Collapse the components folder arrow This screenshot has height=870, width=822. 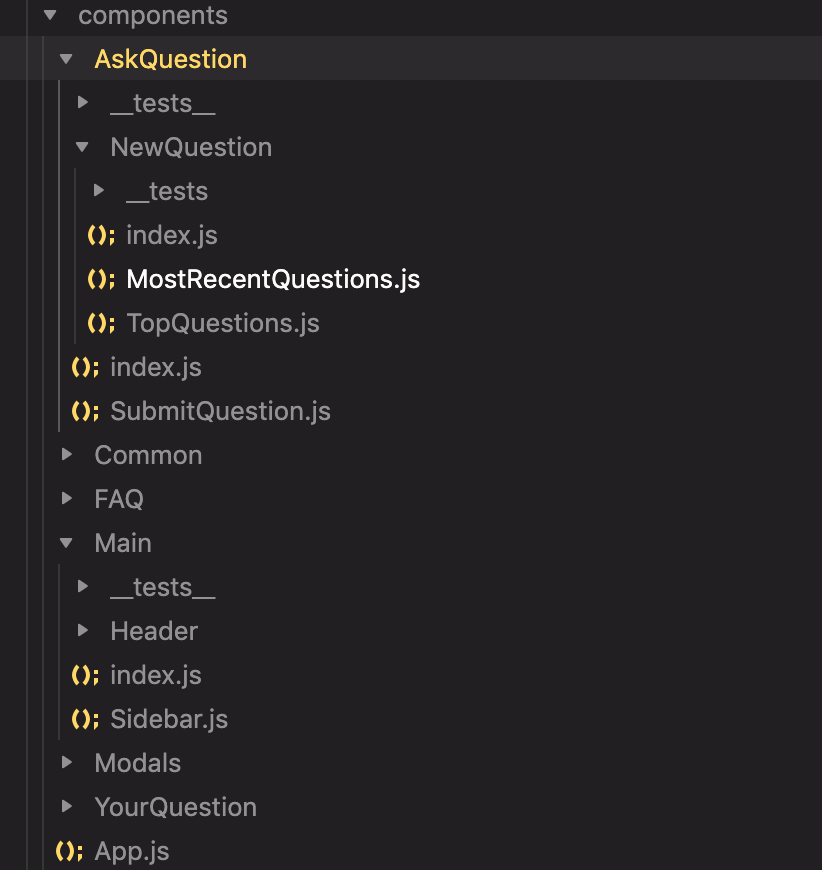point(50,15)
